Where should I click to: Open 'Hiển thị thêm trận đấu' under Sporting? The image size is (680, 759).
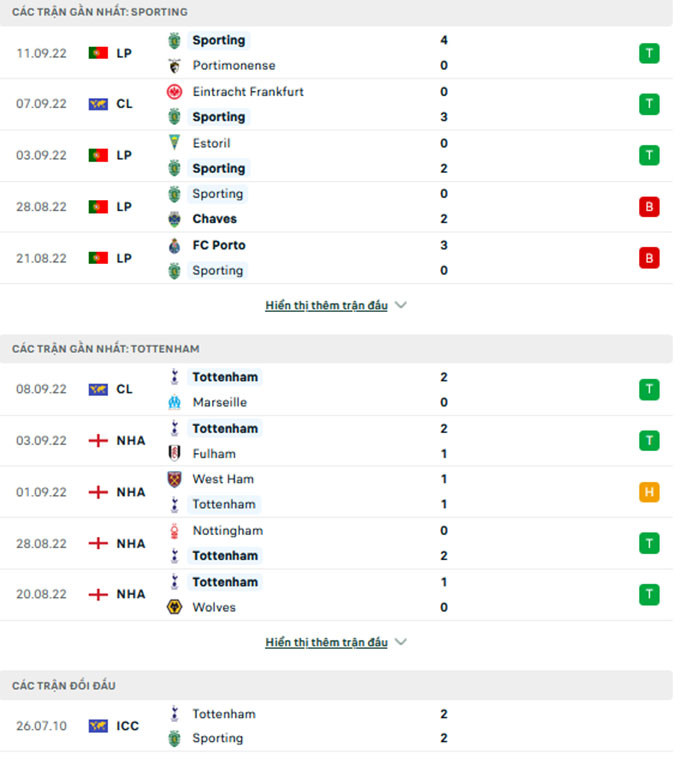[326, 306]
